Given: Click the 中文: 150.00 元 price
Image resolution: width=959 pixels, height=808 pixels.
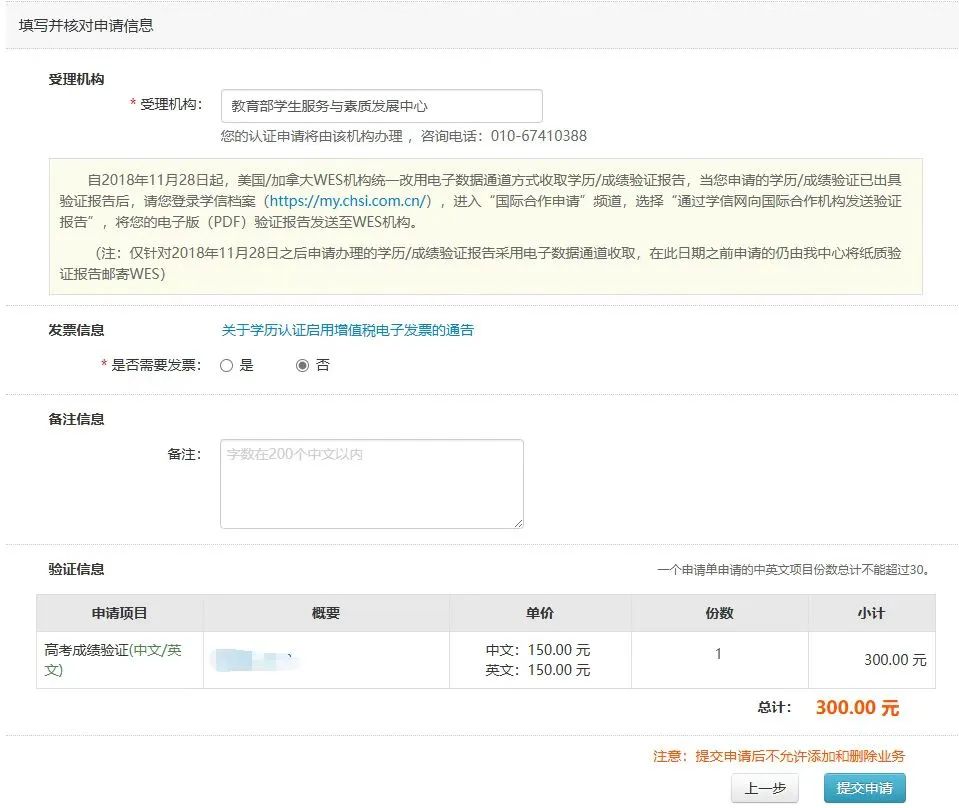Looking at the screenshot, I should 538,650.
